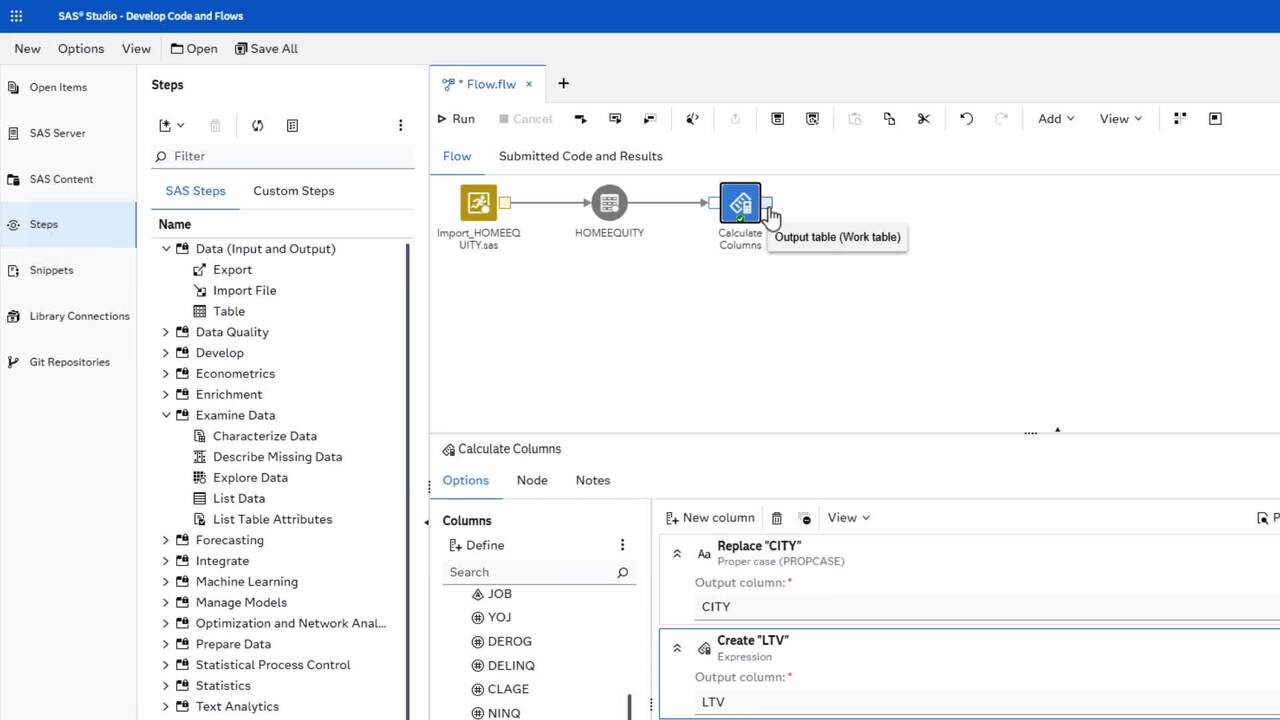Open the new step dropdown arrow
Screen dimensions: 1280x720
click(181, 126)
